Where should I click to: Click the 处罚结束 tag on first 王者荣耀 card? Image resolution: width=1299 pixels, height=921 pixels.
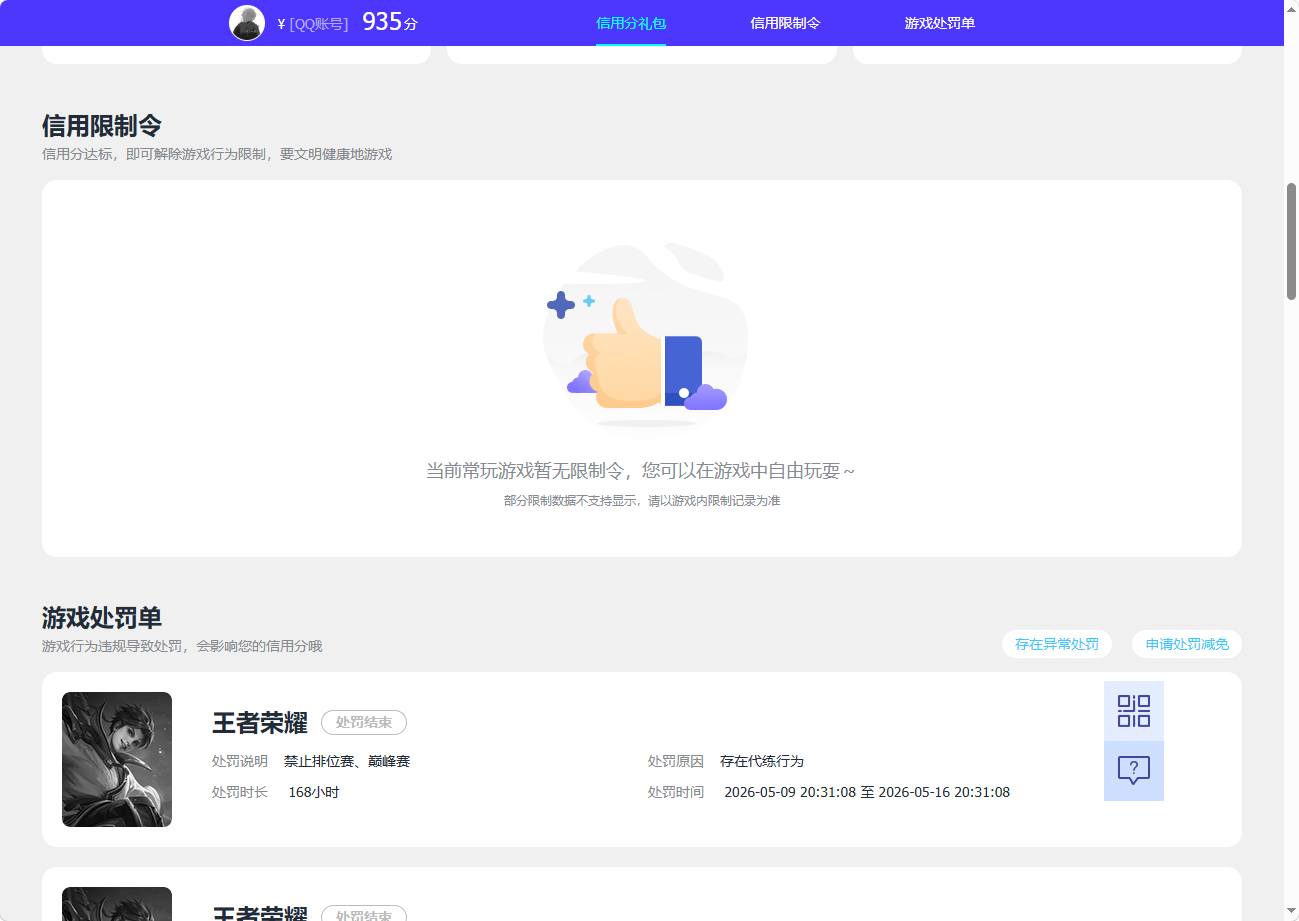tap(364, 722)
